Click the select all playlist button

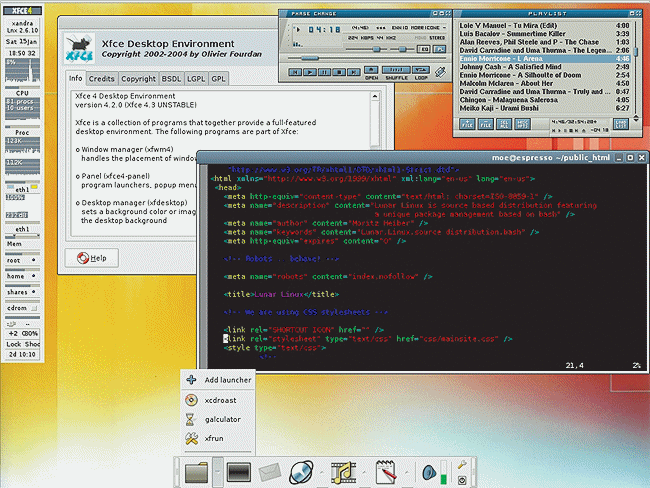(504, 124)
